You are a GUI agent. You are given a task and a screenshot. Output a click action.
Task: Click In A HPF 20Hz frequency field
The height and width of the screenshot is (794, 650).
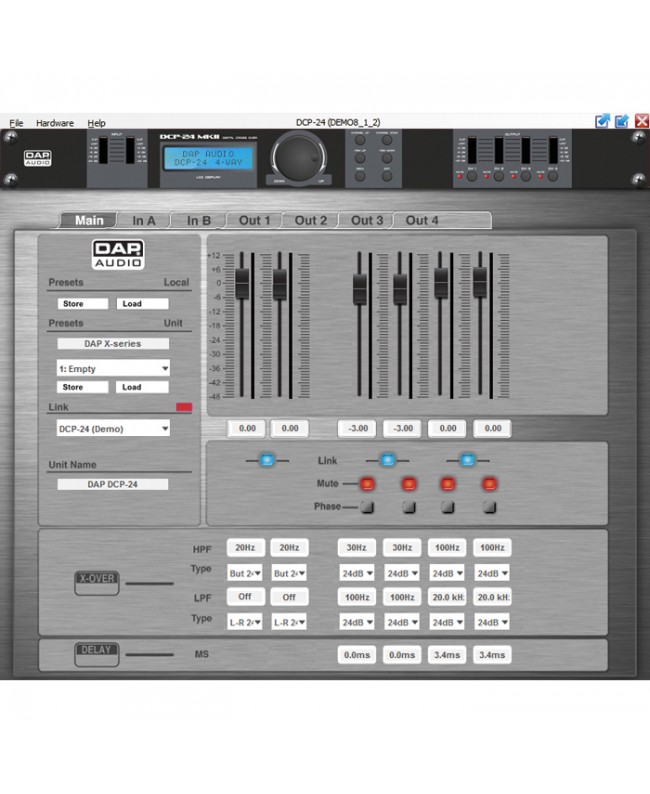point(246,547)
